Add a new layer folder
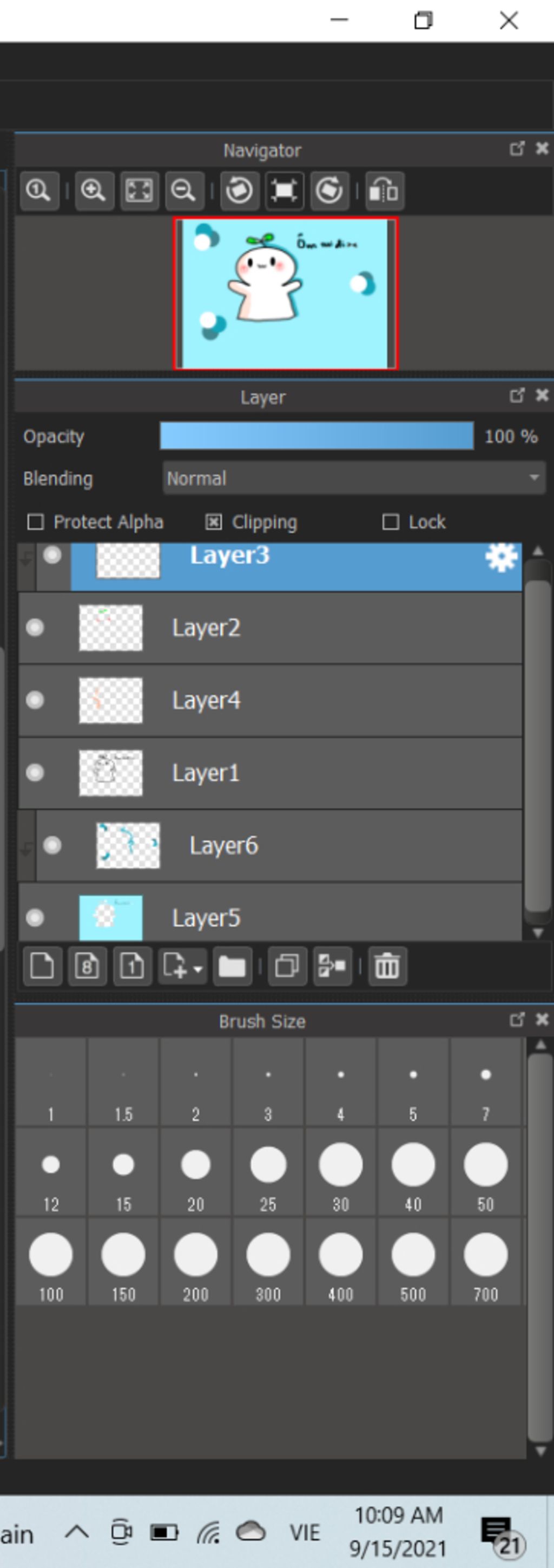This screenshot has height=1568, width=554. pyautogui.click(x=232, y=966)
